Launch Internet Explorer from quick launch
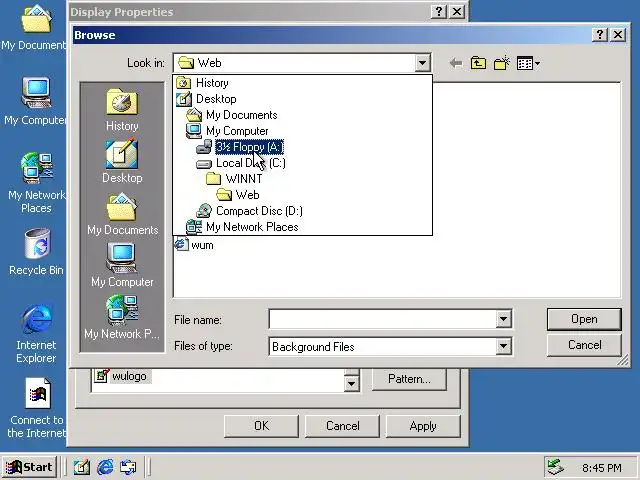The height and width of the screenshot is (480, 640). 105,467
